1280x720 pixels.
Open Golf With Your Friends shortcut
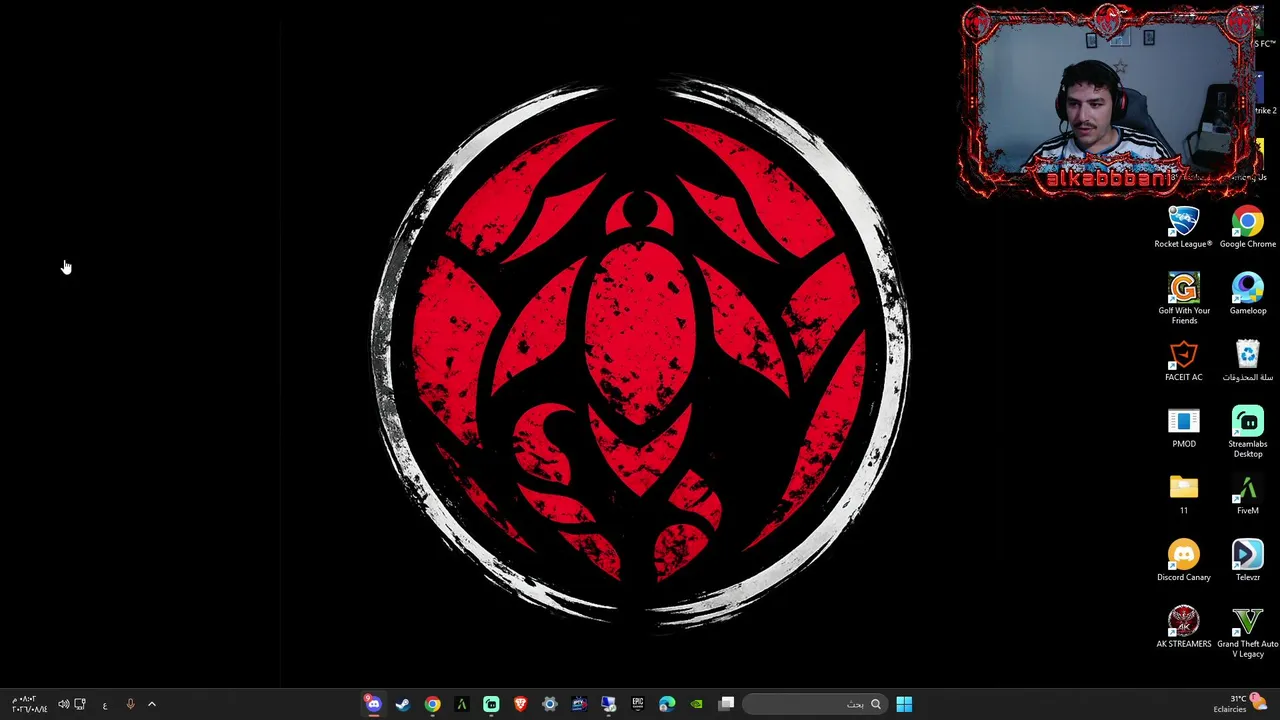pyautogui.click(x=1183, y=298)
